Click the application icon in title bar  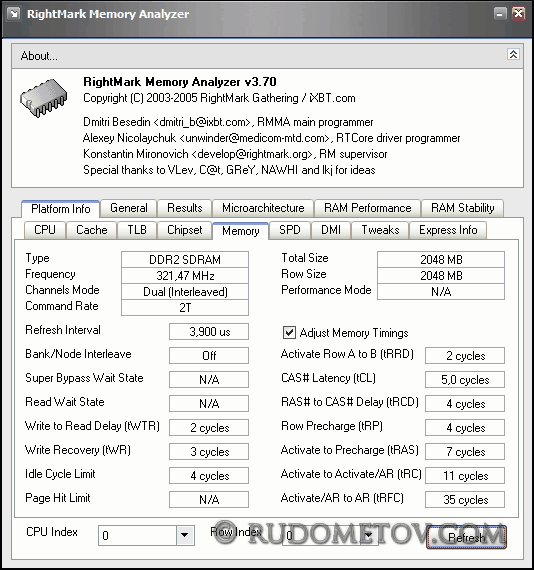14,14
